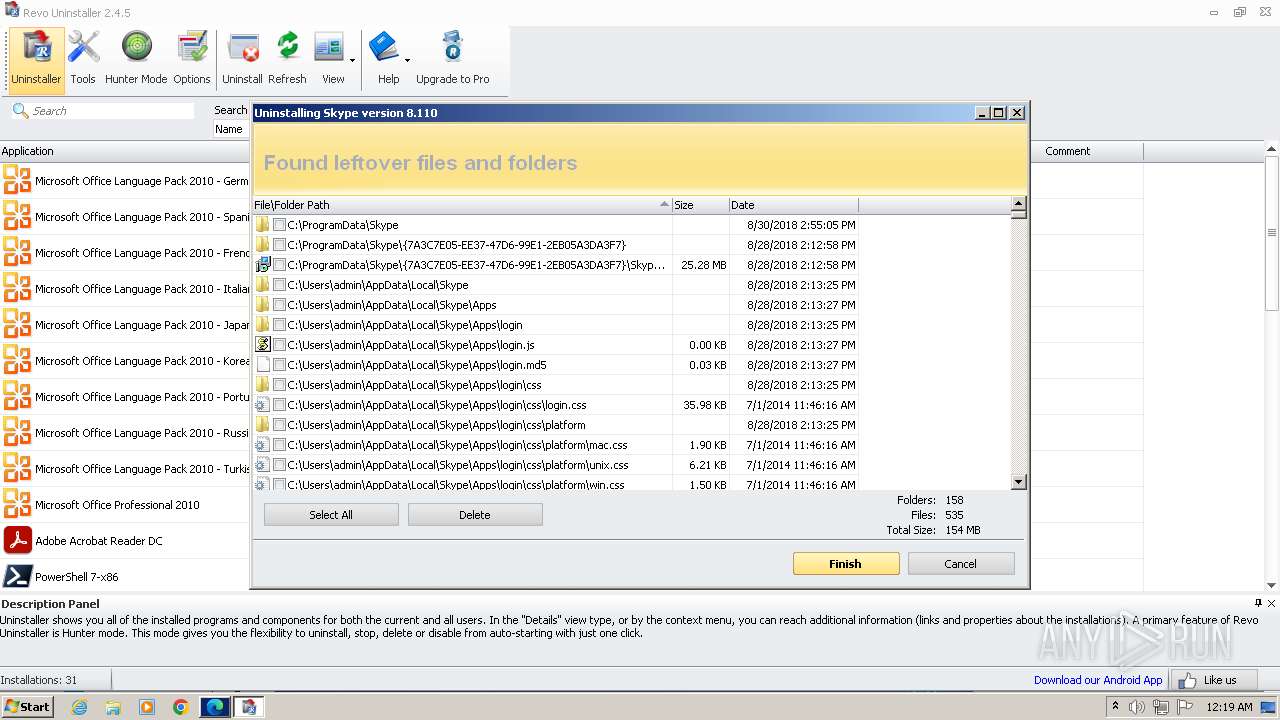This screenshot has height=720, width=1280.
Task: Sort by File\Folder Path column
Action: [462, 205]
